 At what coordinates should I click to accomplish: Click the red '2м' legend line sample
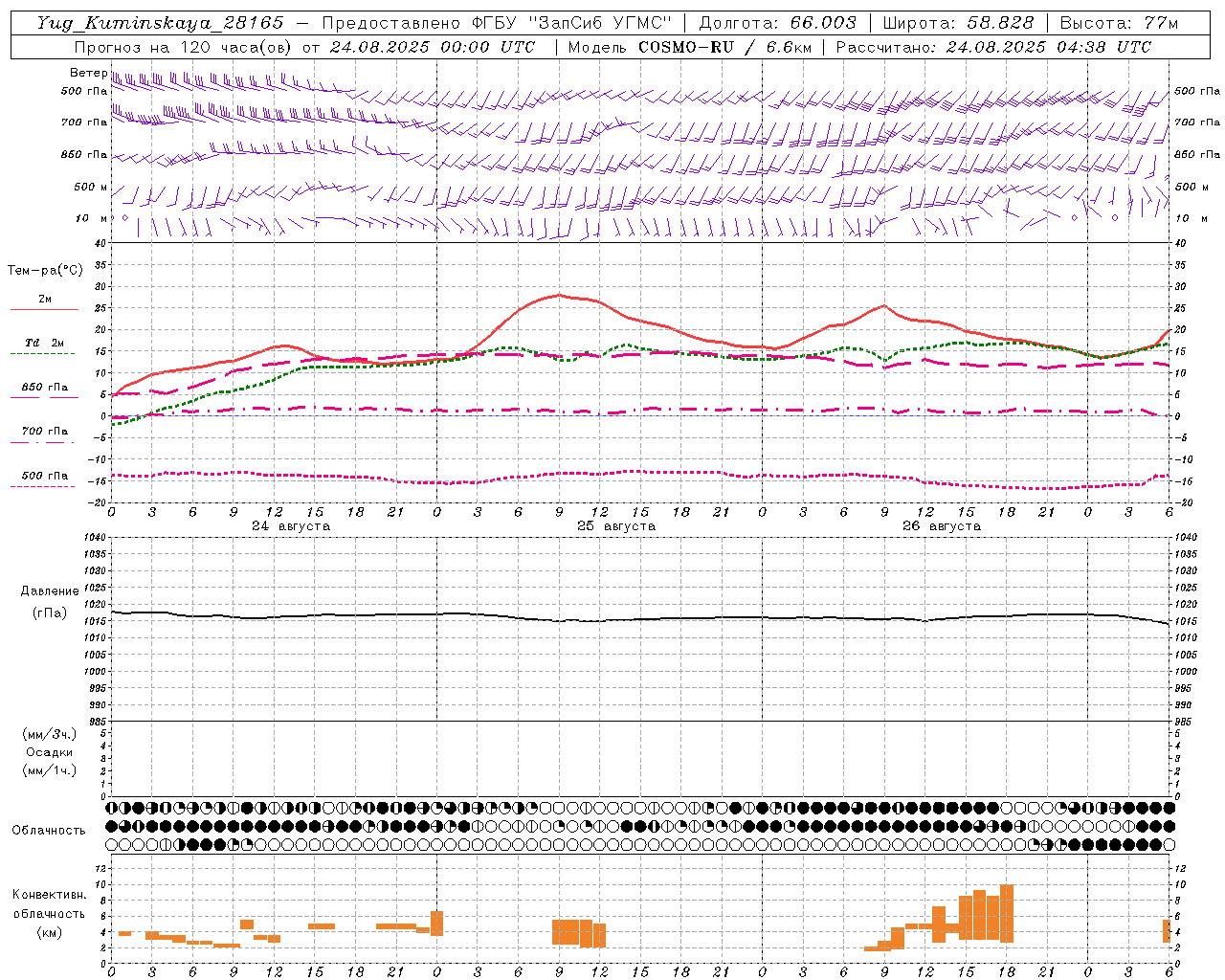click(x=44, y=310)
